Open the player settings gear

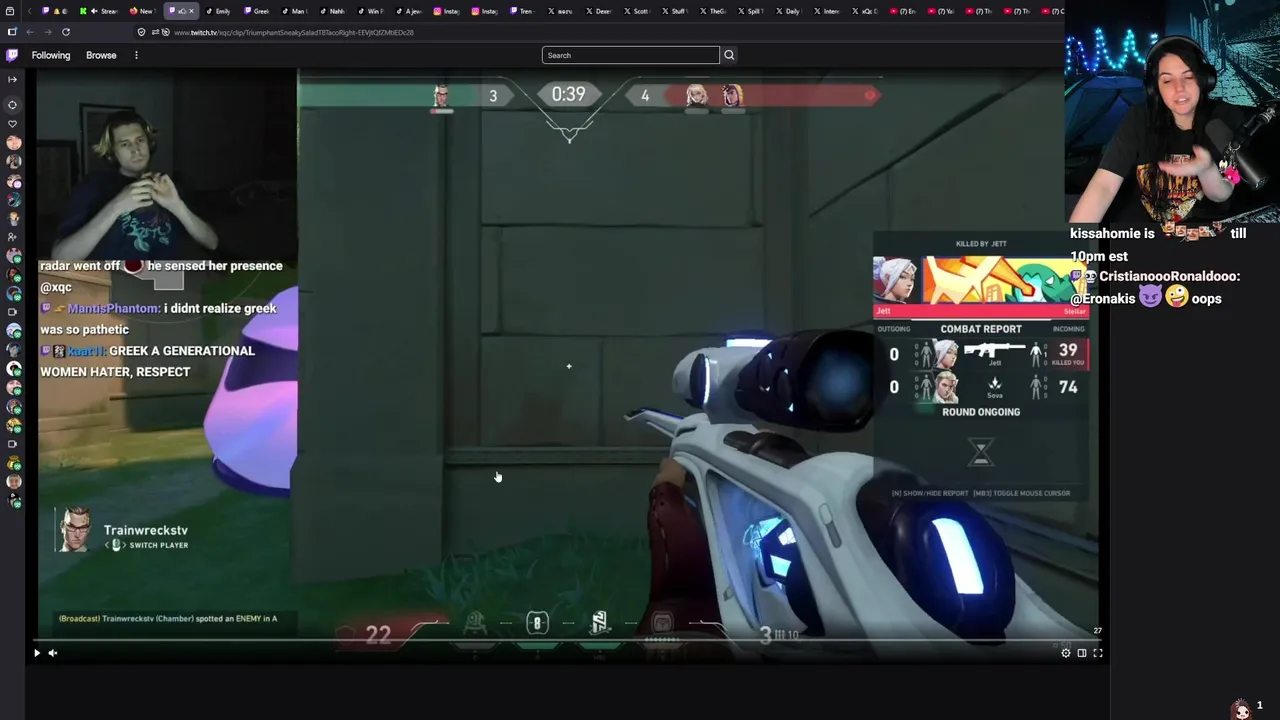pos(1066,653)
